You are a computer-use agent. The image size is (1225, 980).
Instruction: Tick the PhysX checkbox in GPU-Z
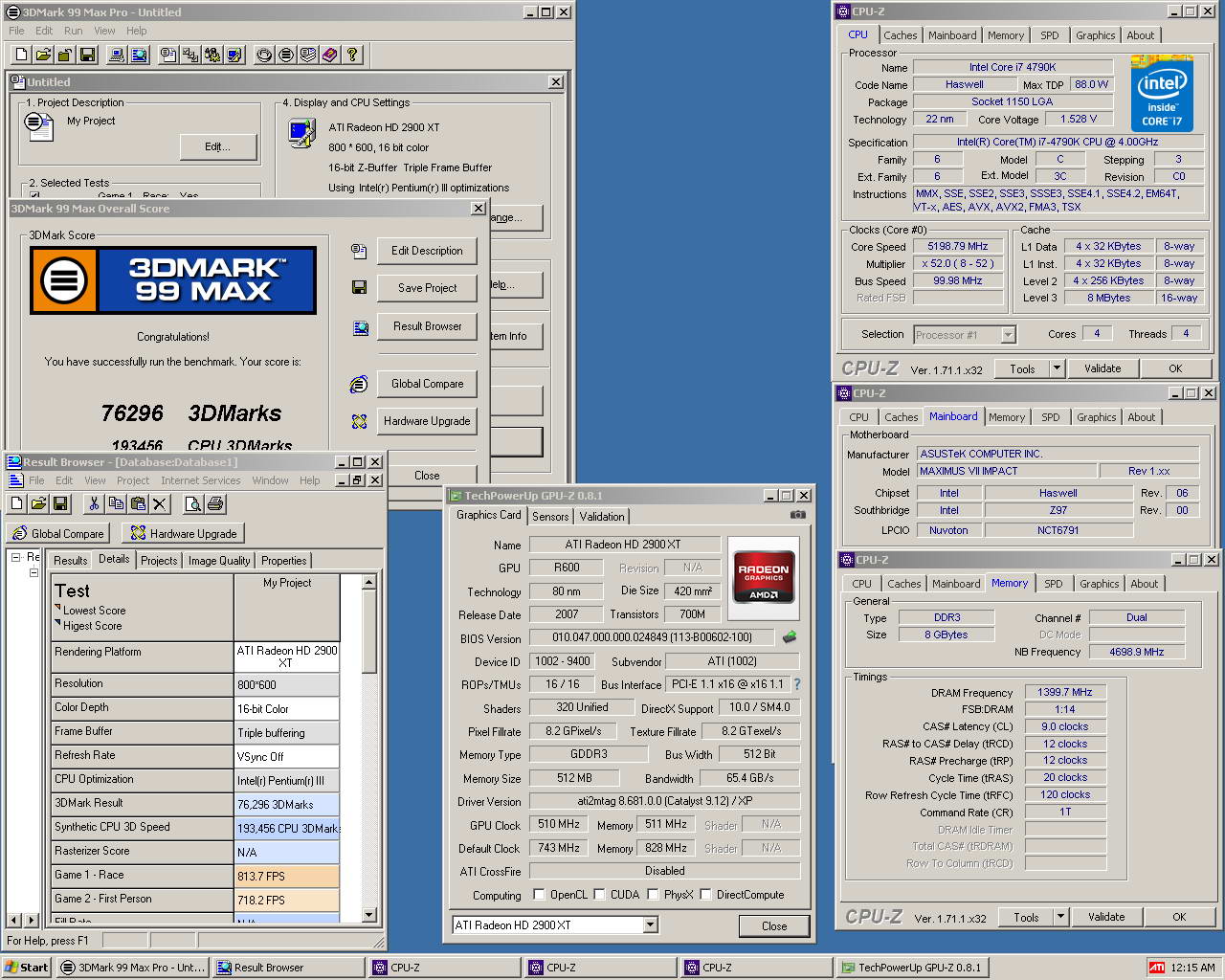[x=653, y=895]
